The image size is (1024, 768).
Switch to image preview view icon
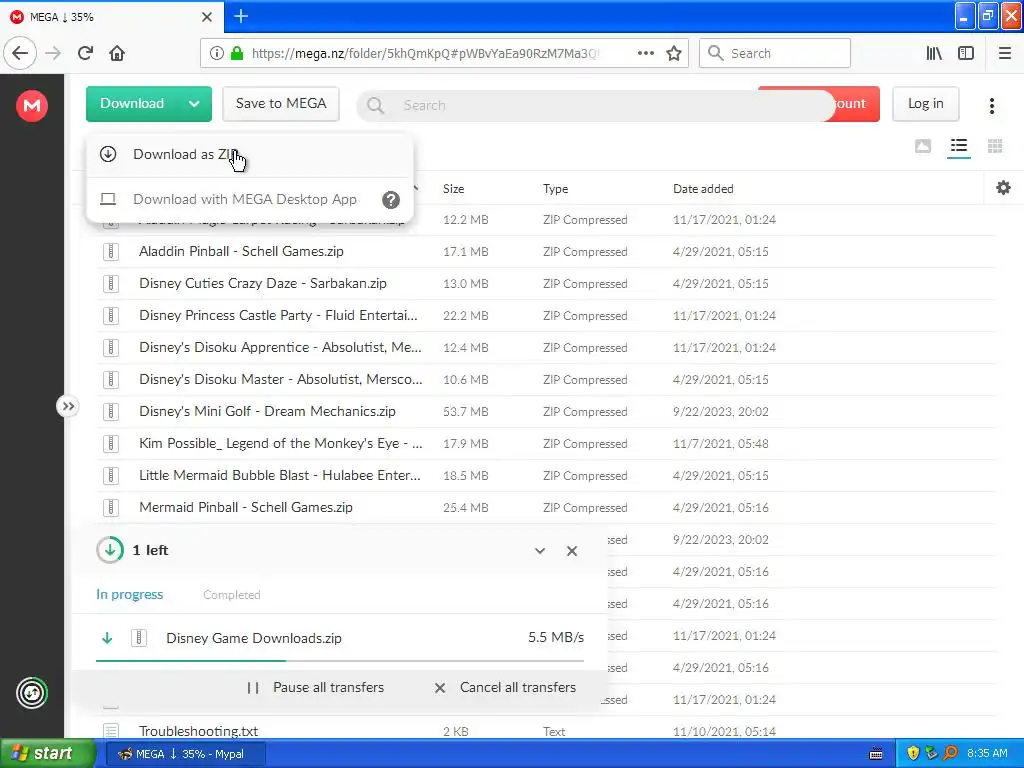point(923,146)
